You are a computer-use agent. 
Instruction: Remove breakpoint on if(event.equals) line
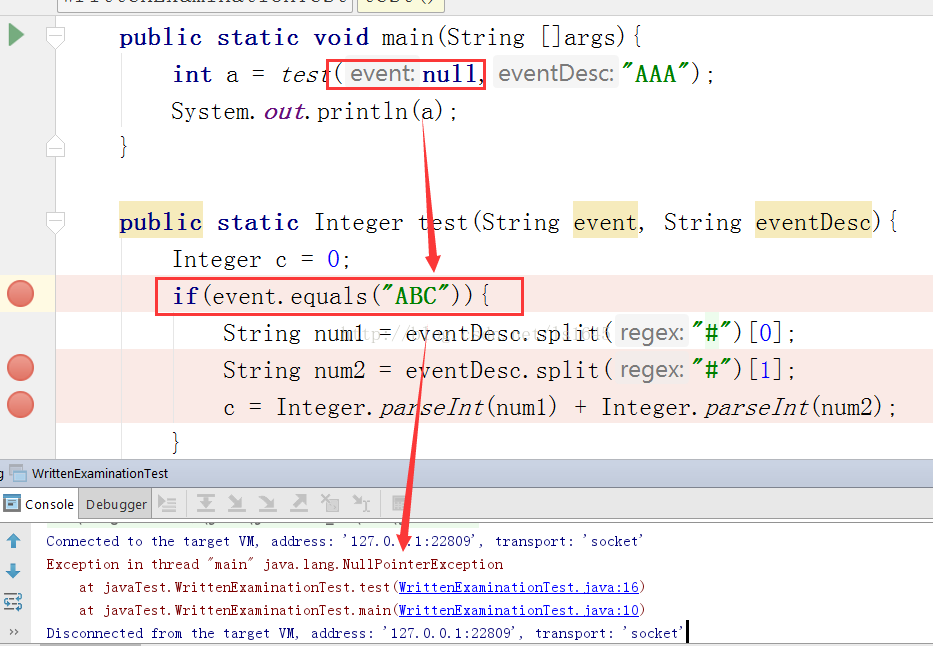pos(20,294)
